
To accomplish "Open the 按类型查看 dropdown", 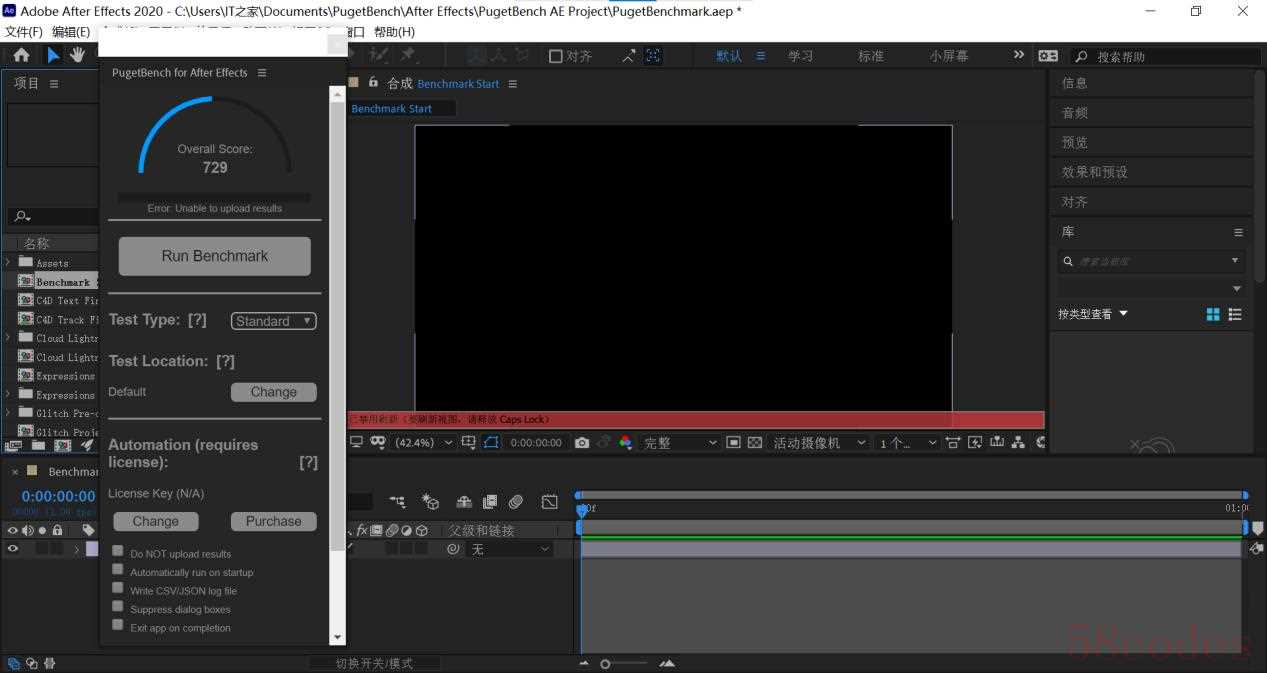I will pos(1093,314).
